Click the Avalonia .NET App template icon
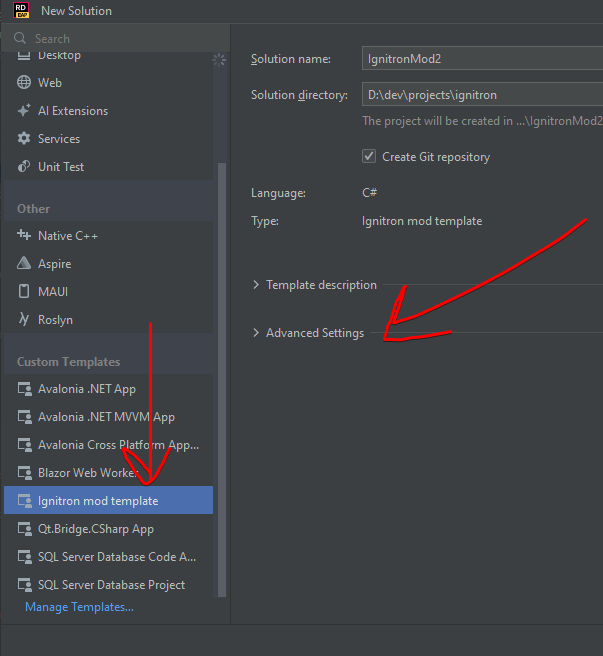603x656 pixels. pos(25,389)
